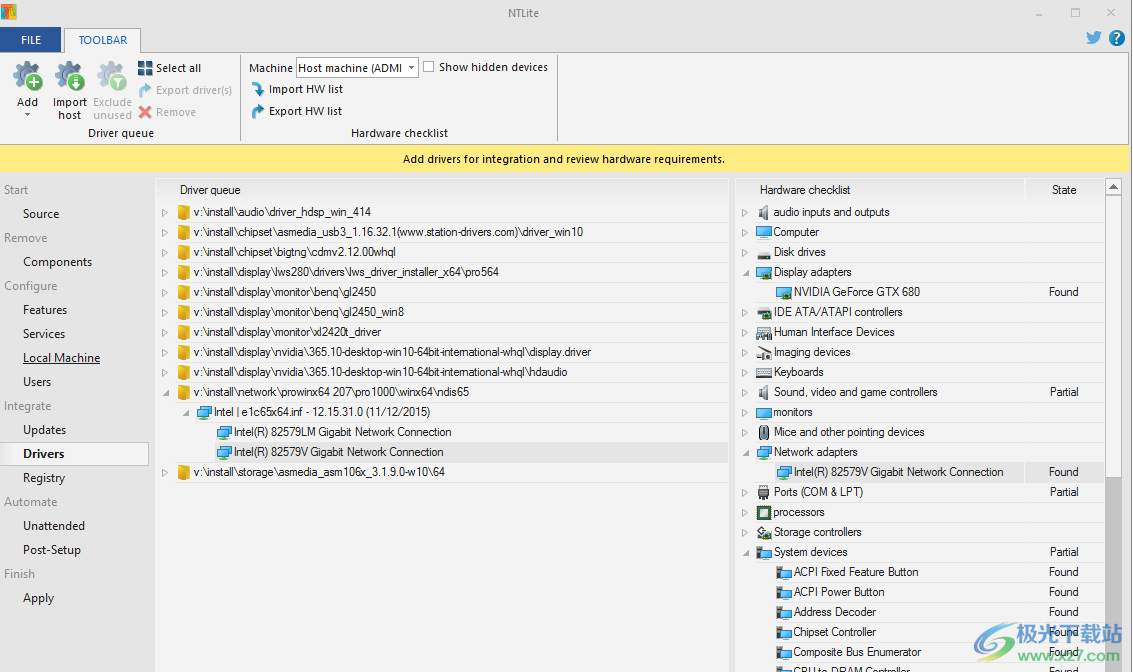Select the Composite Bus Enumerator row
This screenshot has width=1133, height=672.
coord(920,652)
